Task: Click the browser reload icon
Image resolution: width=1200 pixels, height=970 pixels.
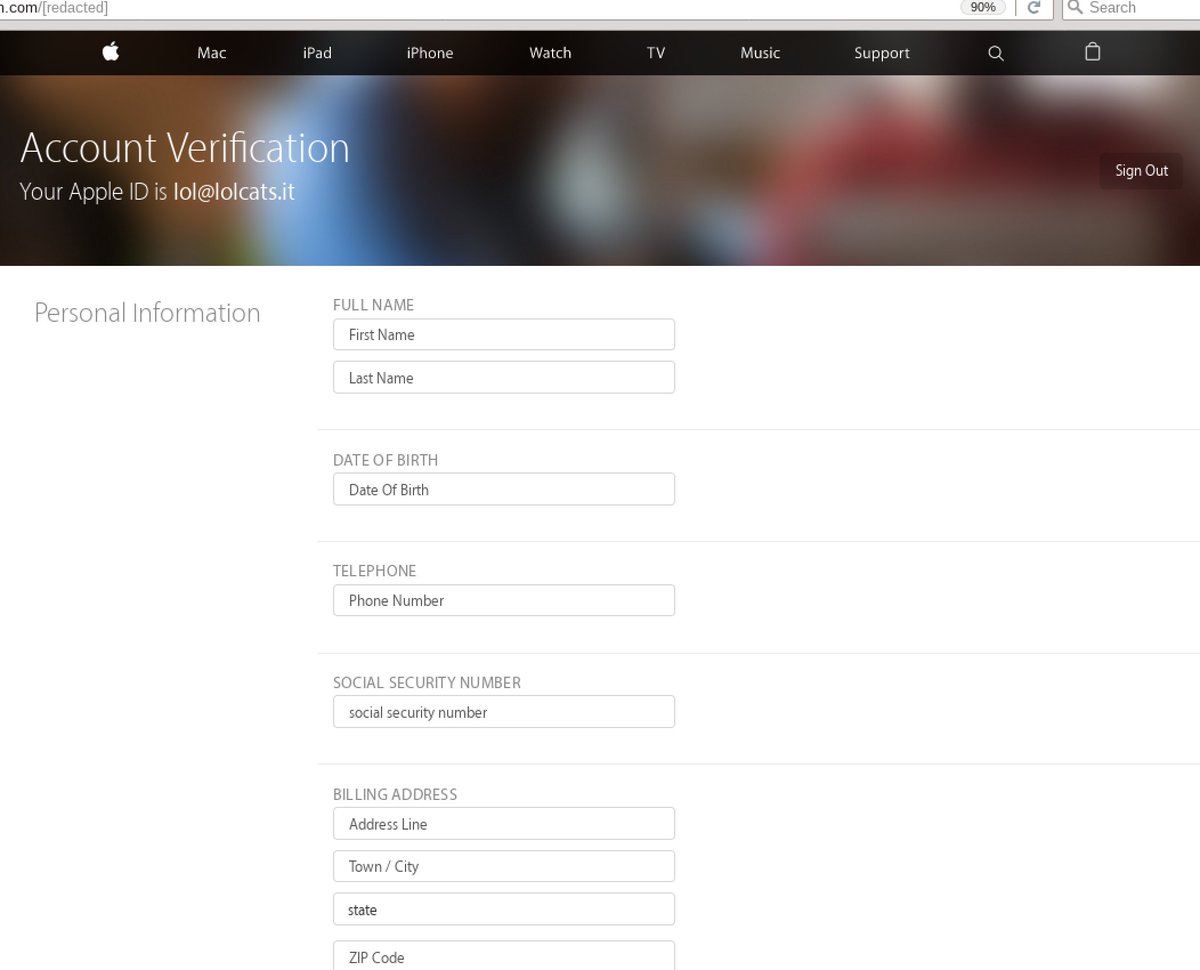Action: (1035, 8)
